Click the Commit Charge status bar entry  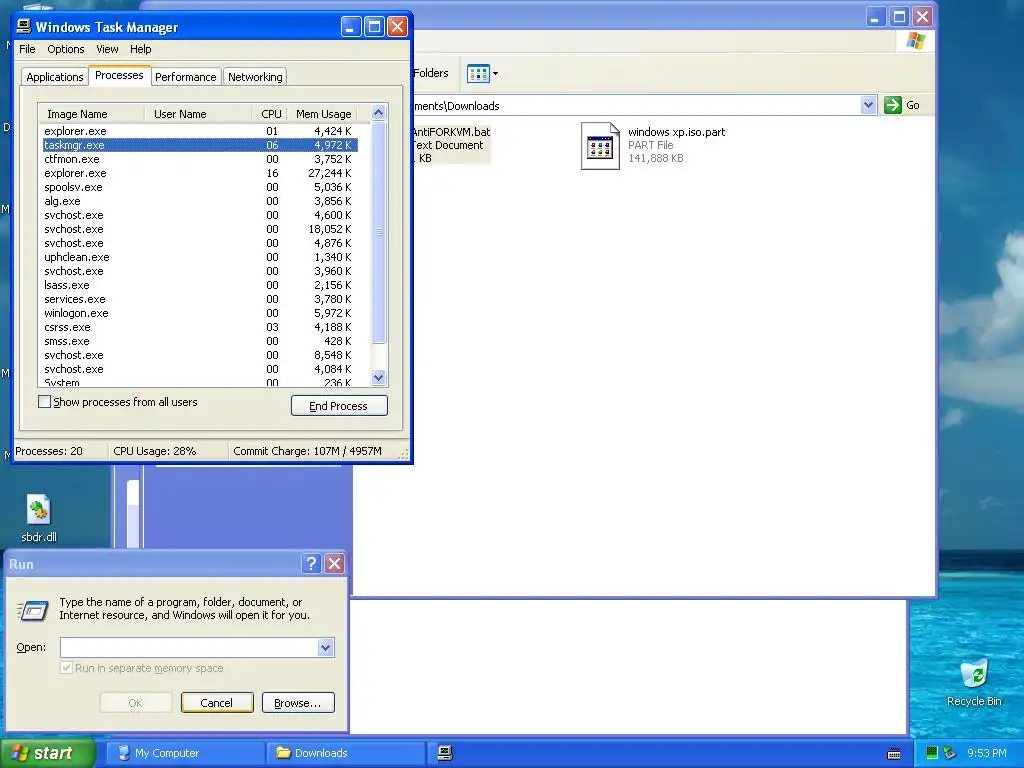308,451
